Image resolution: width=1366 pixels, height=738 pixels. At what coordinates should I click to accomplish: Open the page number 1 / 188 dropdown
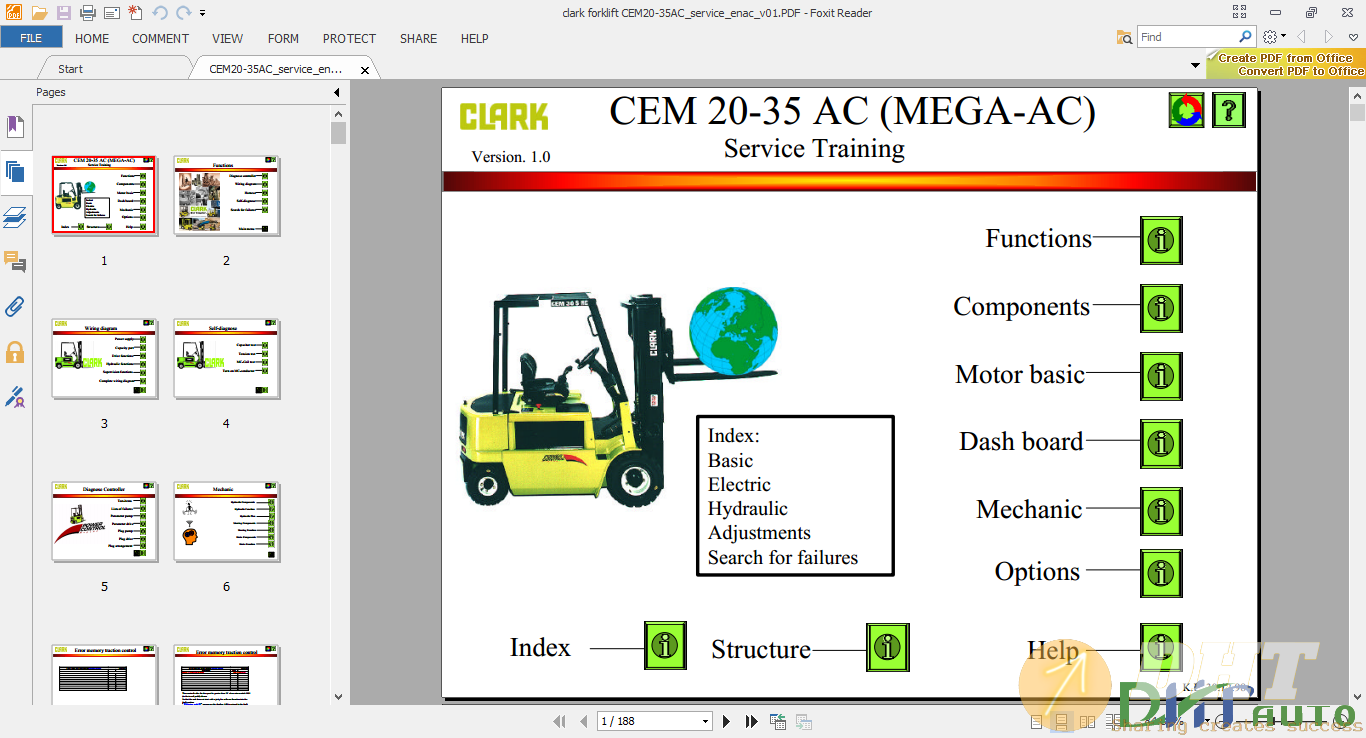(x=706, y=721)
